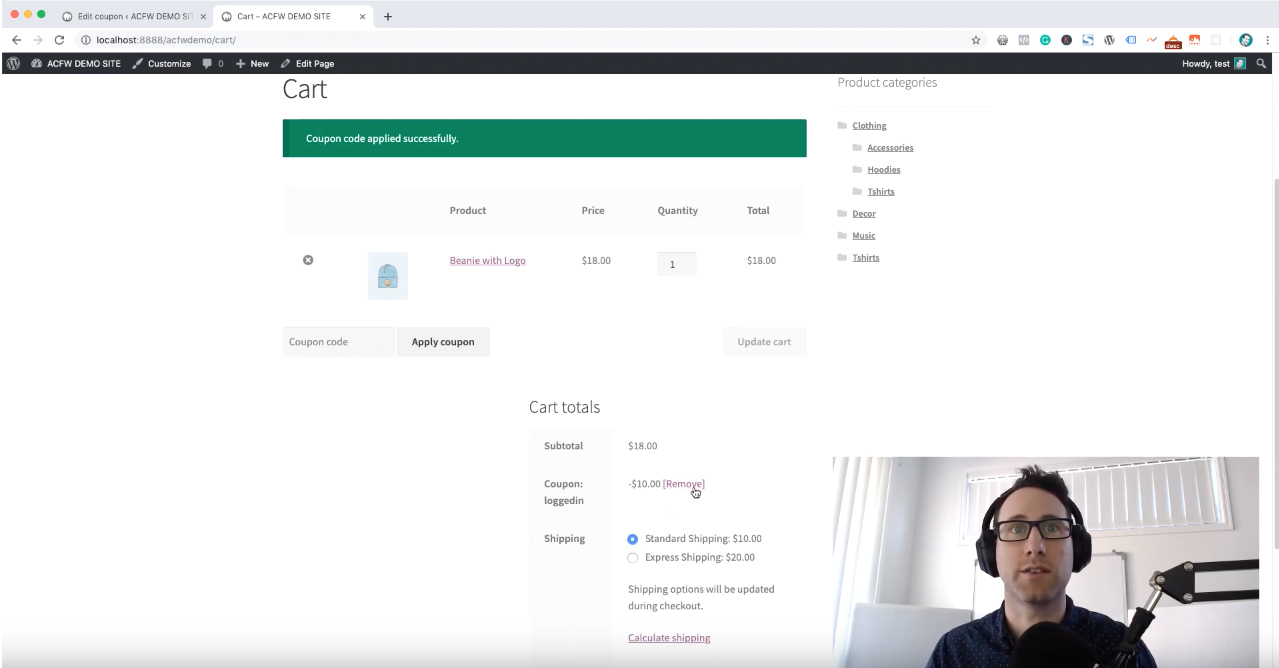Open comments bubble in admin bar
1279x668 pixels.
[x=212, y=63]
